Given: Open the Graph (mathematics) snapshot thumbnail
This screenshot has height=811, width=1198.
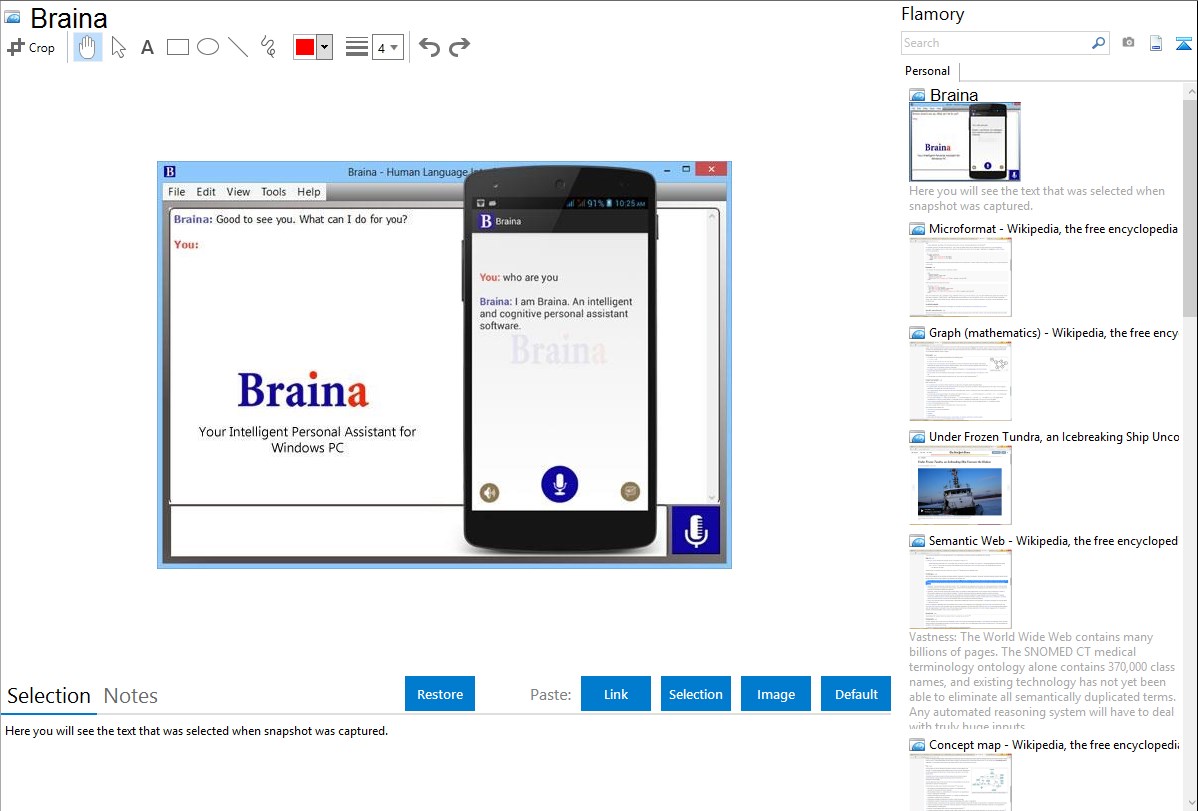Looking at the screenshot, I should [960, 381].
